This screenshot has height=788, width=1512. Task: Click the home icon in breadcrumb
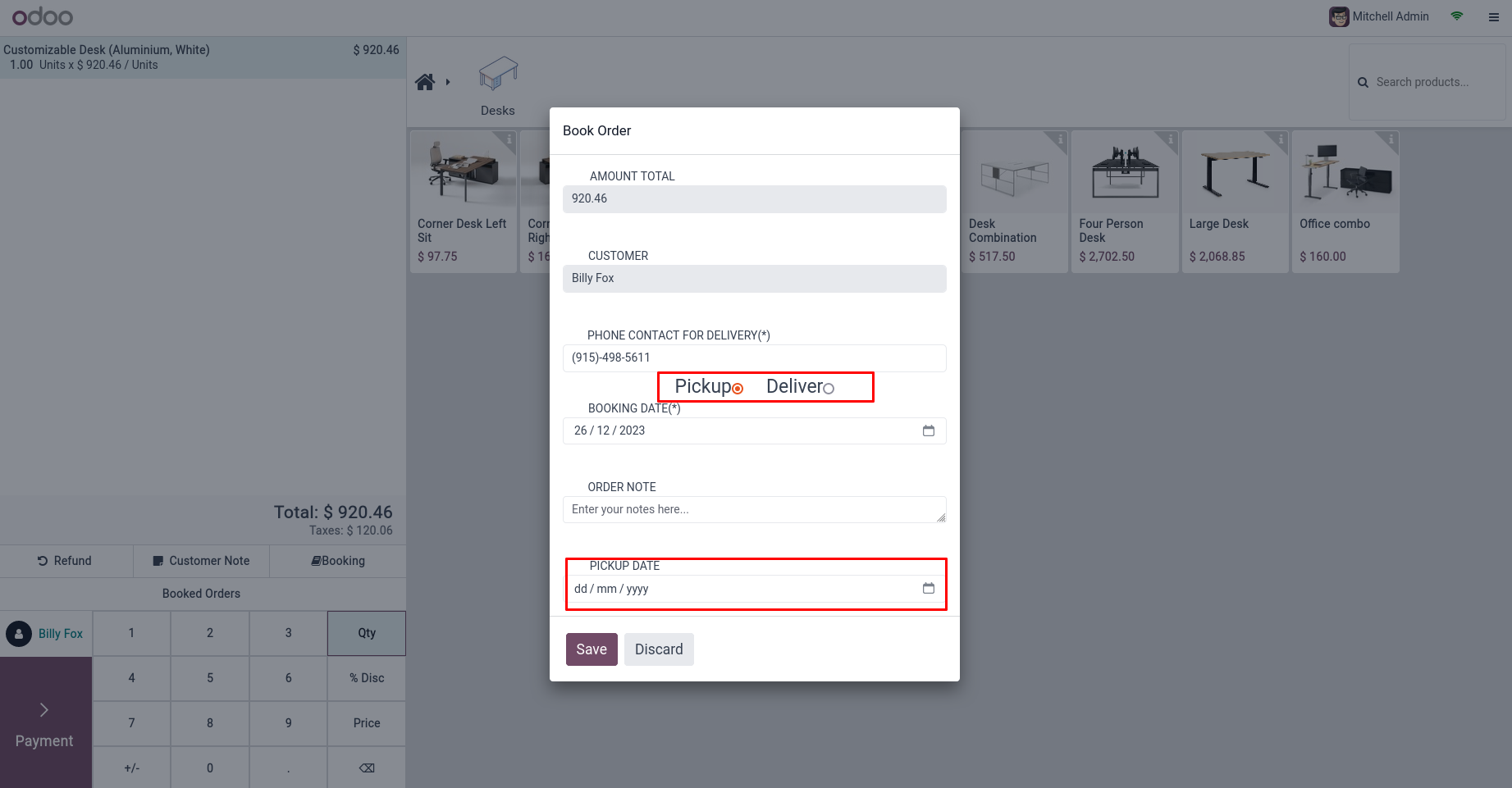pyautogui.click(x=425, y=82)
